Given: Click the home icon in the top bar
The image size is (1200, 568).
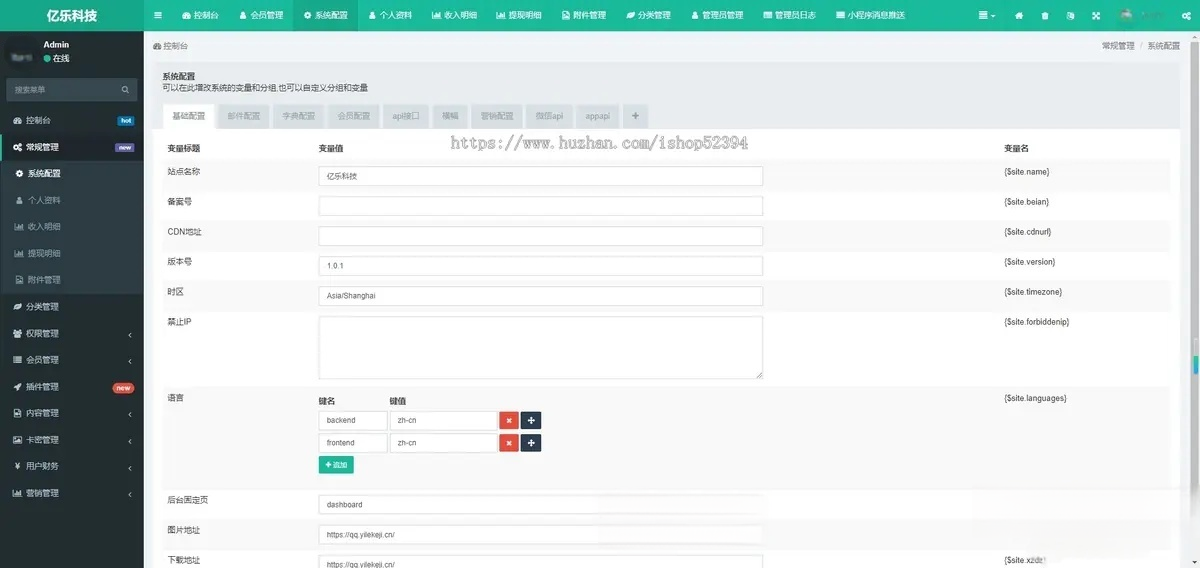Looking at the screenshot, I should pyautogui.click(x=1019, y=16).
